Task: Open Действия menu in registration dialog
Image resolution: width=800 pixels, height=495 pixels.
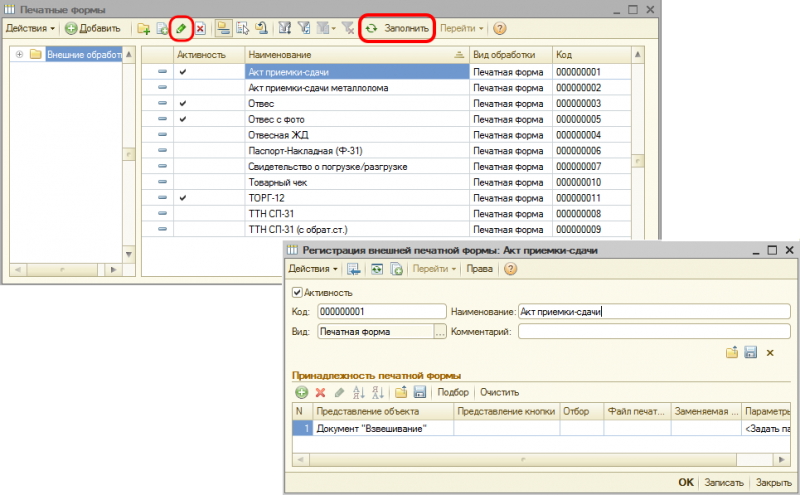Action: (x=313, y=269)
